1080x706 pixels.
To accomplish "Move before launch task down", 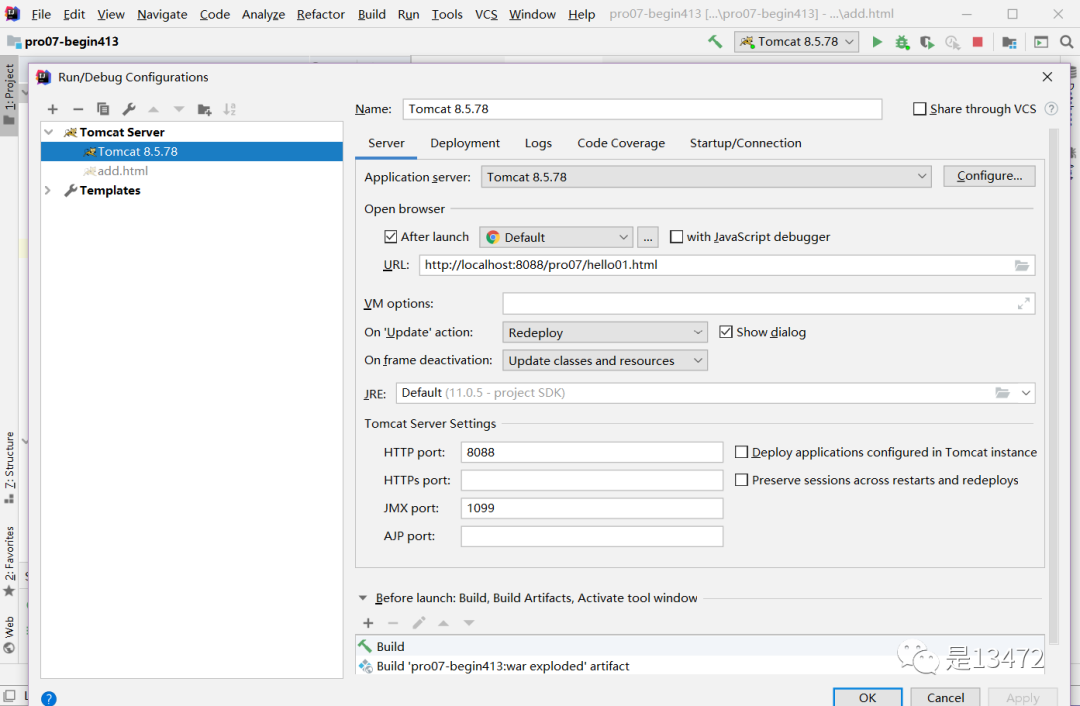I will tap(469, 623).
